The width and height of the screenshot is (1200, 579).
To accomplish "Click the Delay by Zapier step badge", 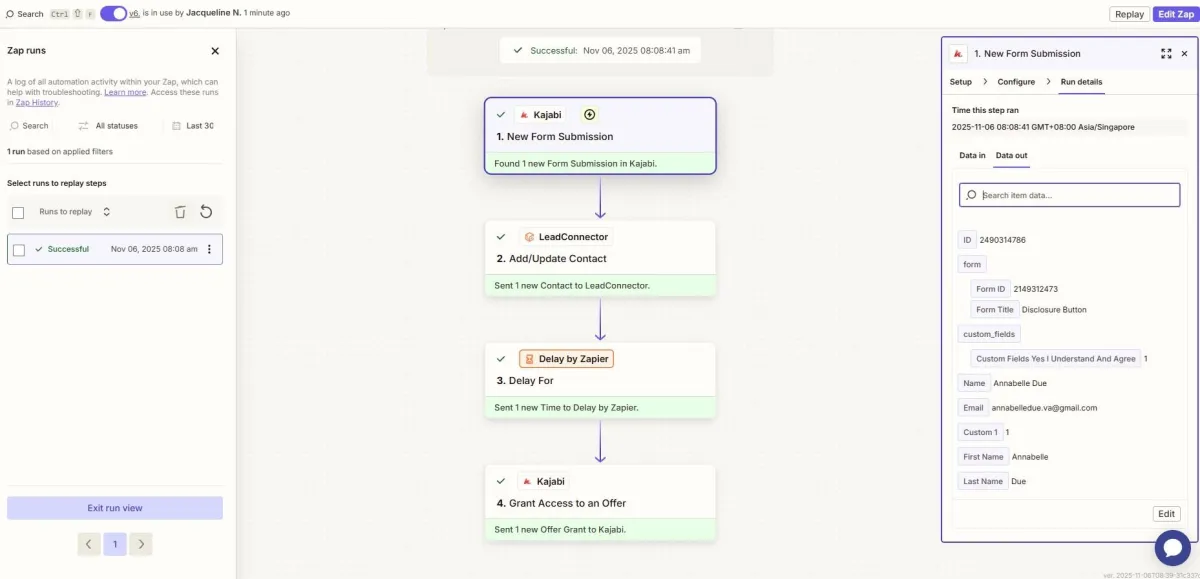I will tap(566, 359).
